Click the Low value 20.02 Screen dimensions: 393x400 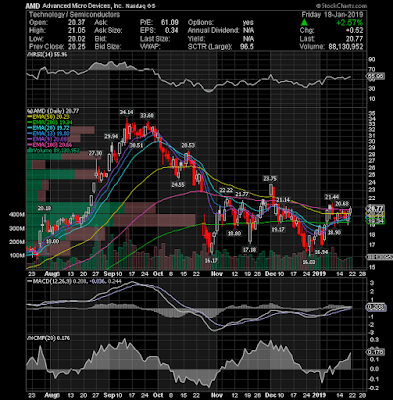77,38
